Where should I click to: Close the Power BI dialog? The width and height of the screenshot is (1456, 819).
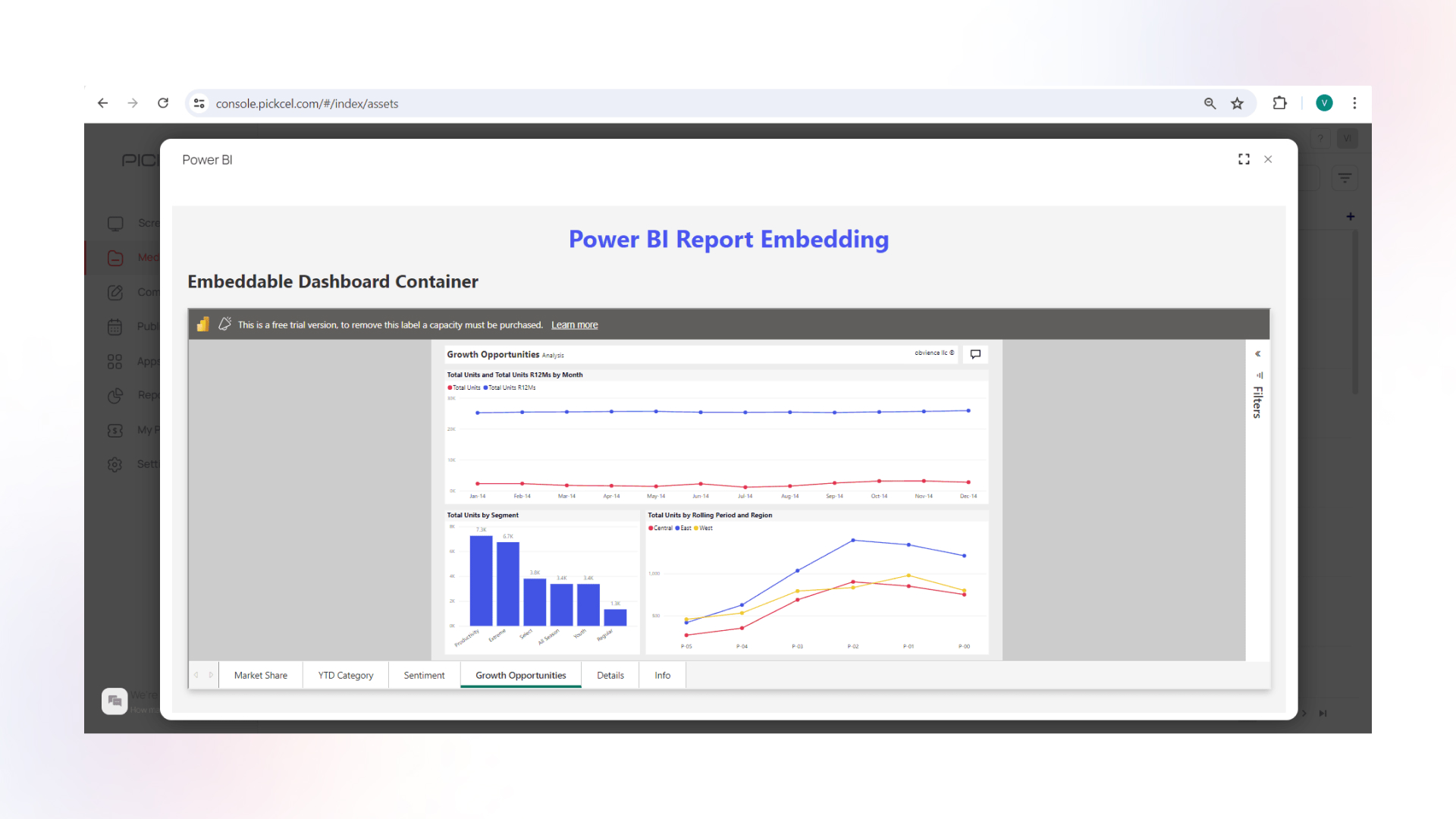1268,159
